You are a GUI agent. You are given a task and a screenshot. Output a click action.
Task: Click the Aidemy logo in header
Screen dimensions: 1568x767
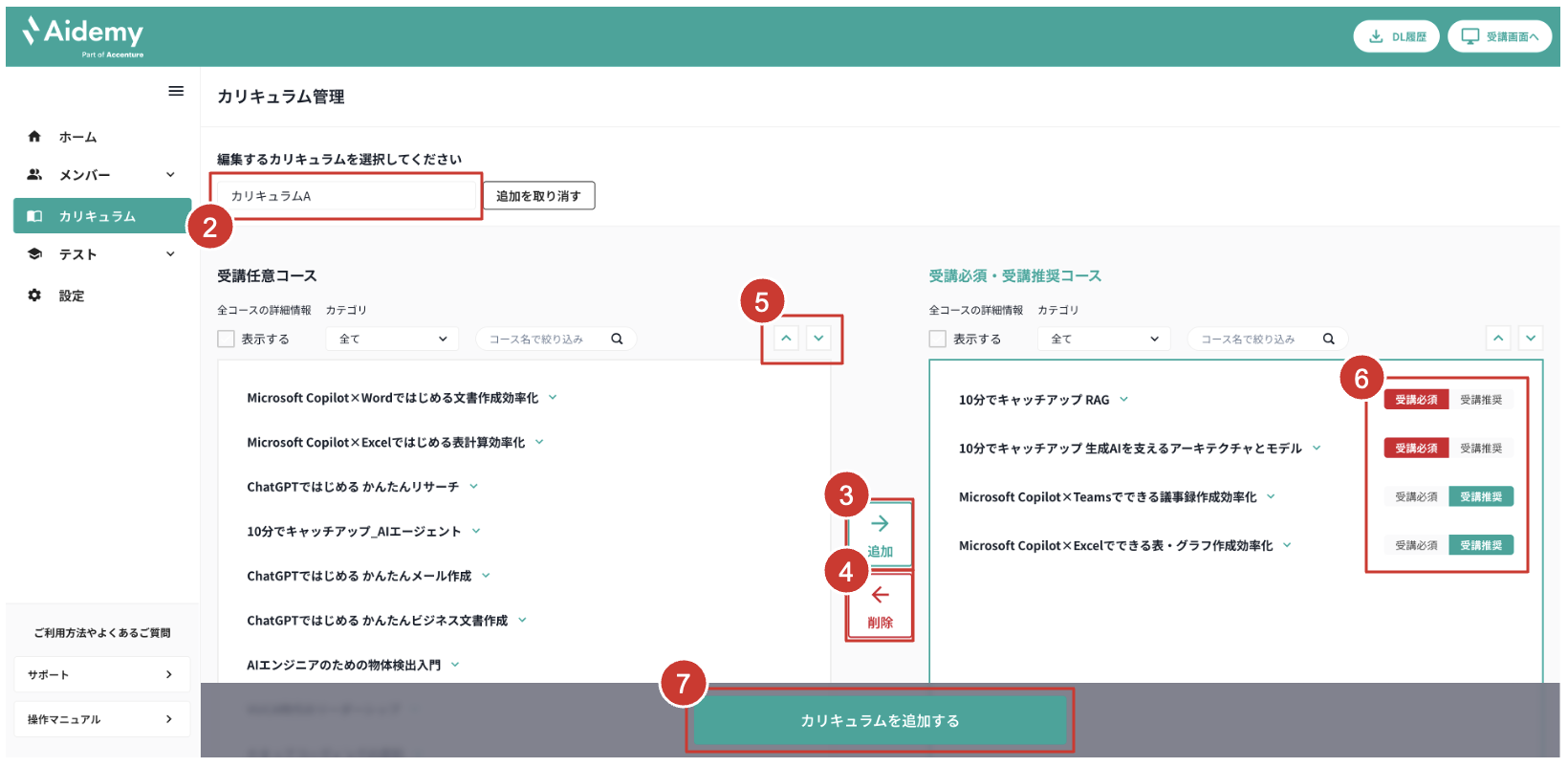point(83,36)
